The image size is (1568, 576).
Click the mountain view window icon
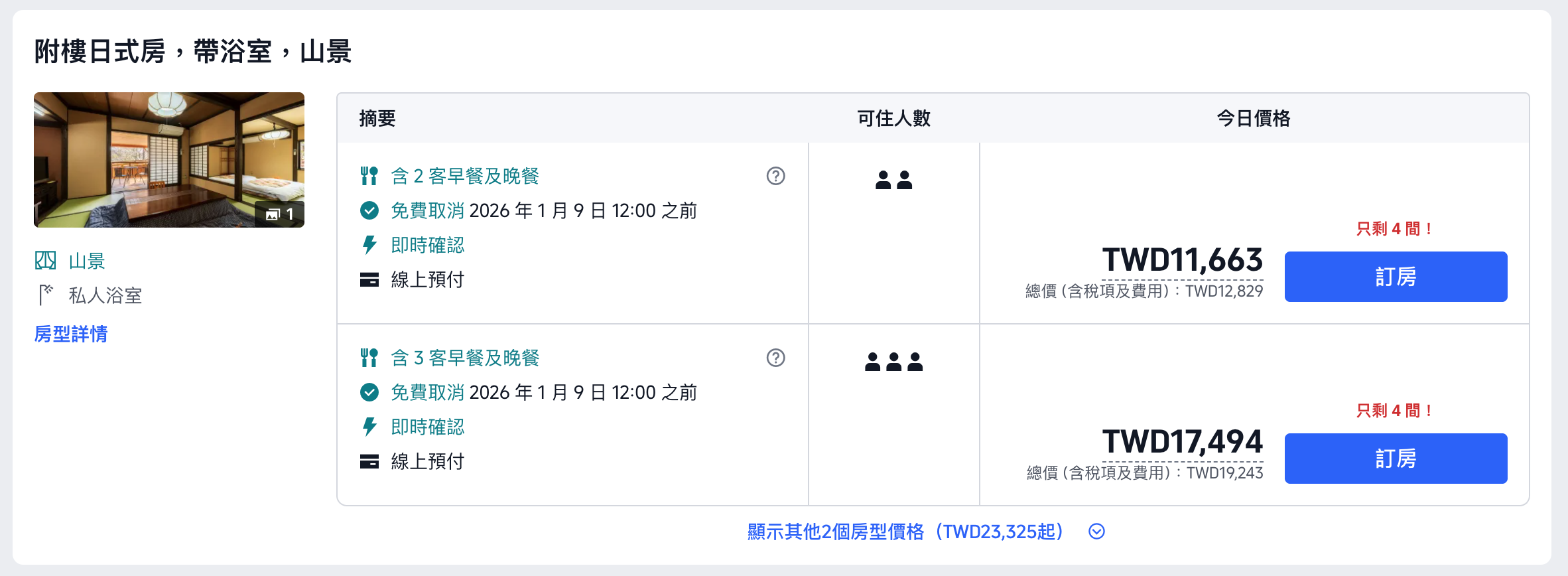[45, 261]
